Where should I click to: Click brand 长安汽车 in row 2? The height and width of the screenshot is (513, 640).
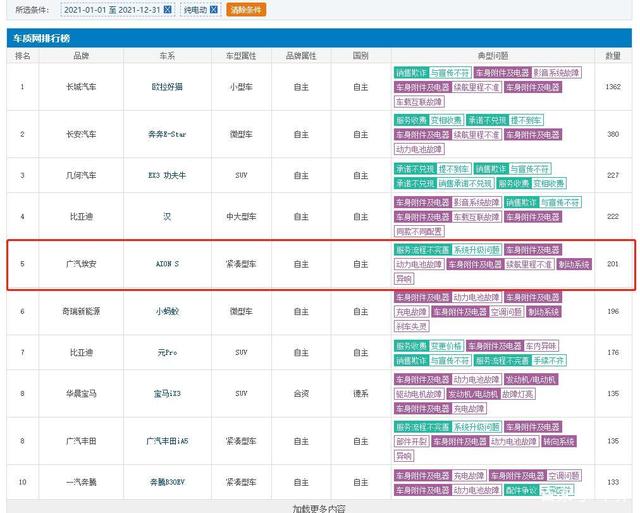(x=81, y=134)
